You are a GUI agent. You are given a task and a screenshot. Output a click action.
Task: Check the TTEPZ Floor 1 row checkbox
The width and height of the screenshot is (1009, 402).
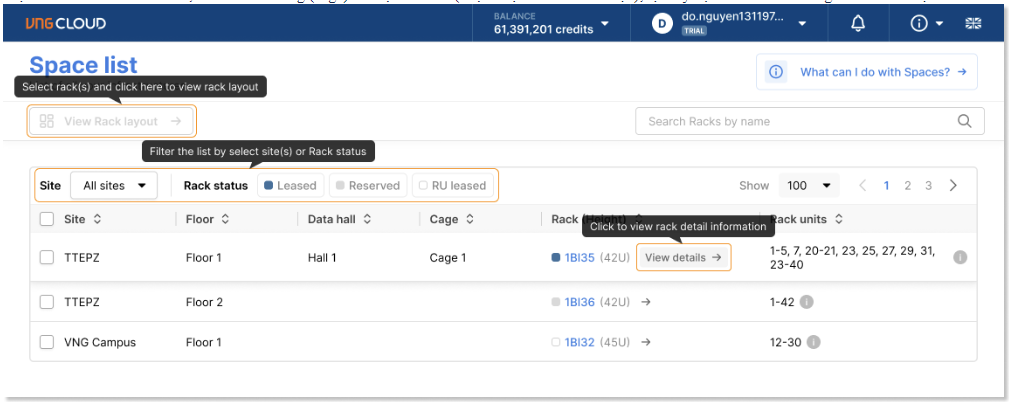point(47,258)
